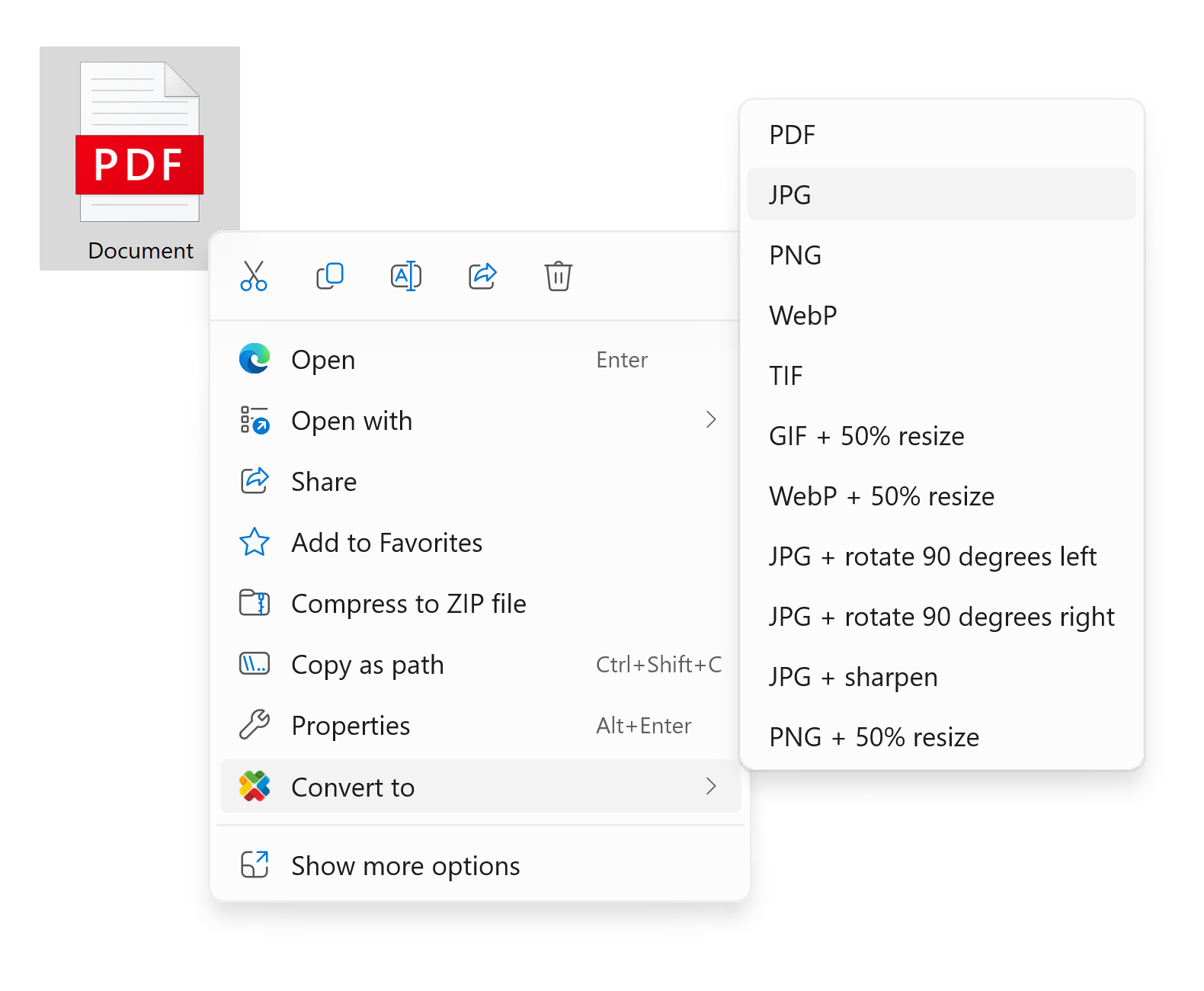
Task: Open Properties from the context menu
Action: tap(351, 726)
